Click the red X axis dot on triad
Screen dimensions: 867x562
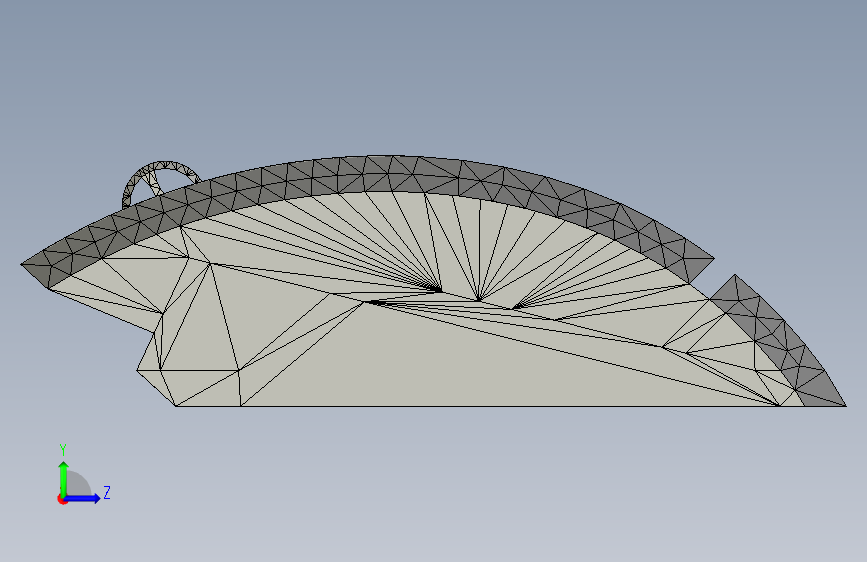tap(62, 499)
